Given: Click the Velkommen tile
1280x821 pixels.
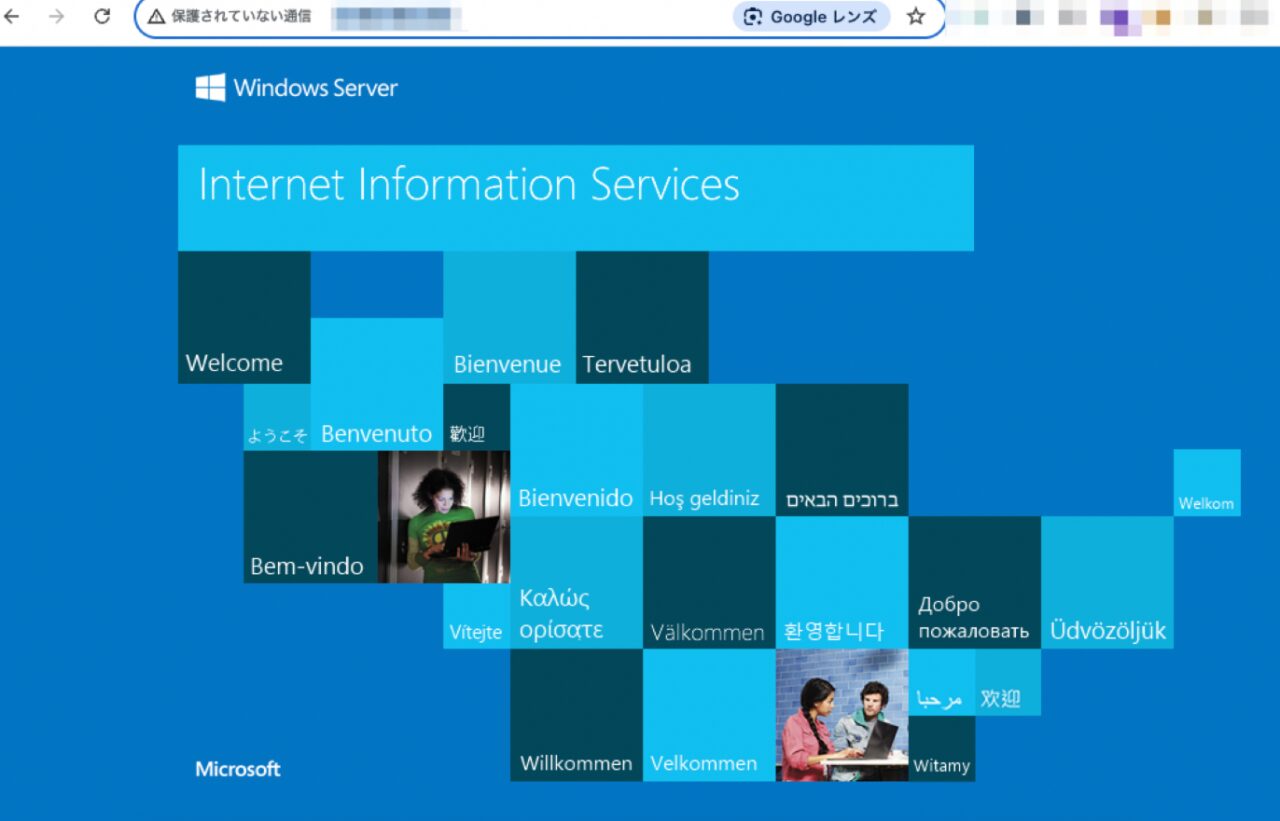Looking at the screenshot, I should pos(709,715).
